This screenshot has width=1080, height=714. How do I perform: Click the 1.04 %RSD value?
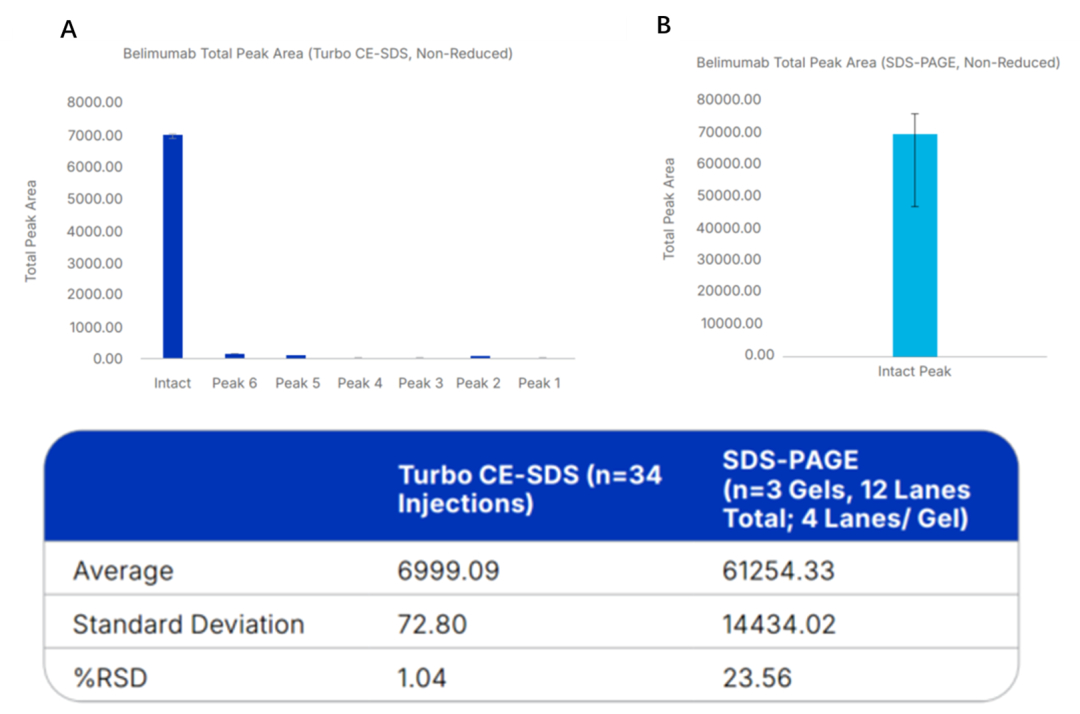point(422,678)
